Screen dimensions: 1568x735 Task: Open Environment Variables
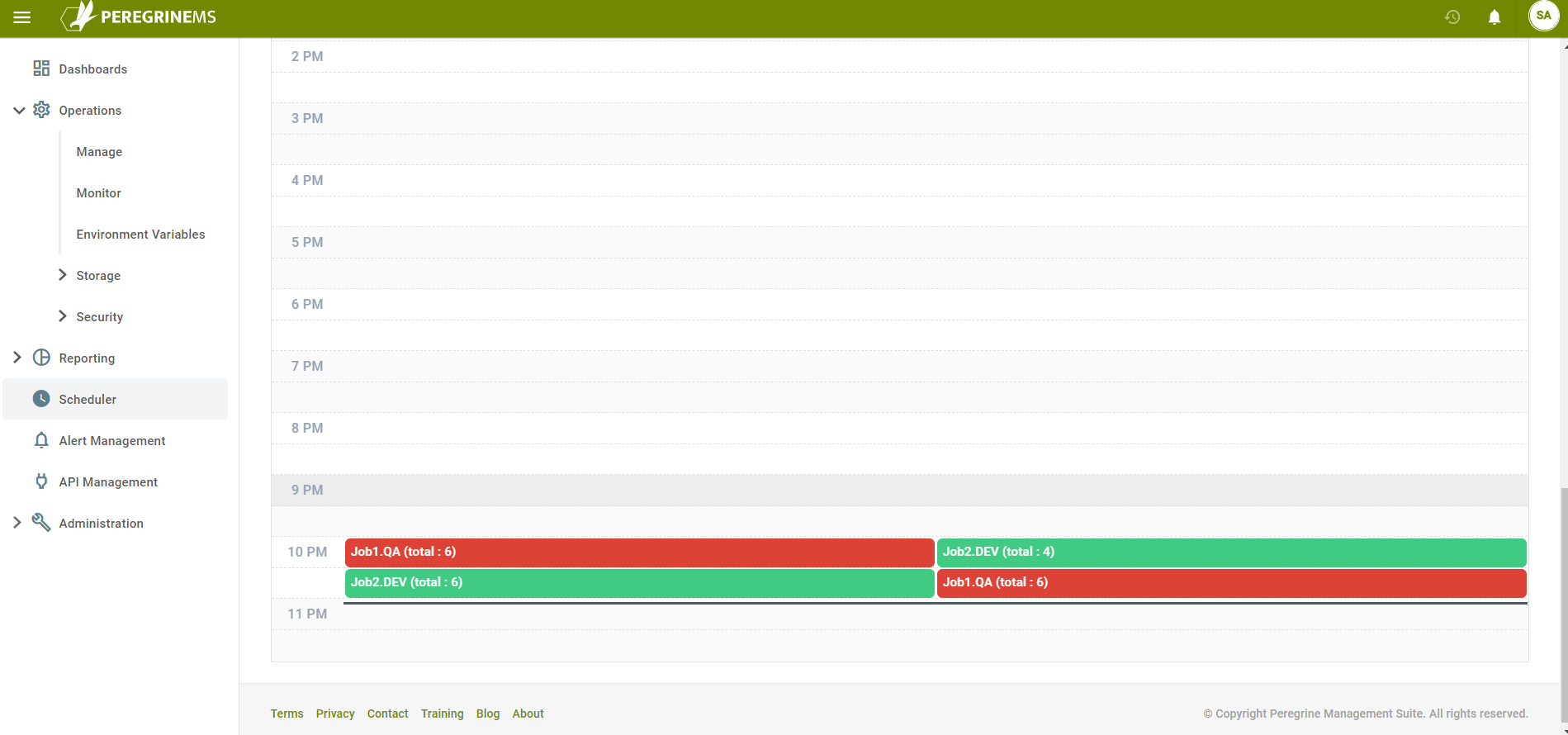coord(141,235)
